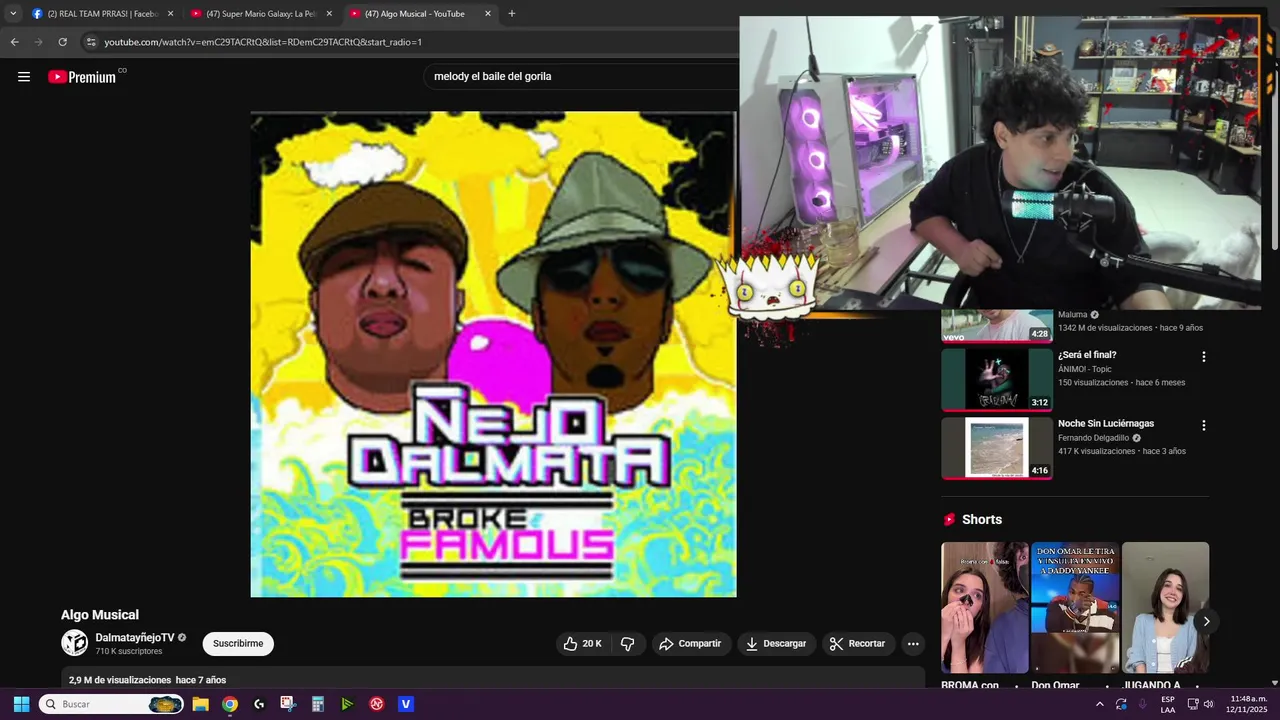The image size is (1280, 720).
Task: Reload the current page
Action: [x=62, y=42]
